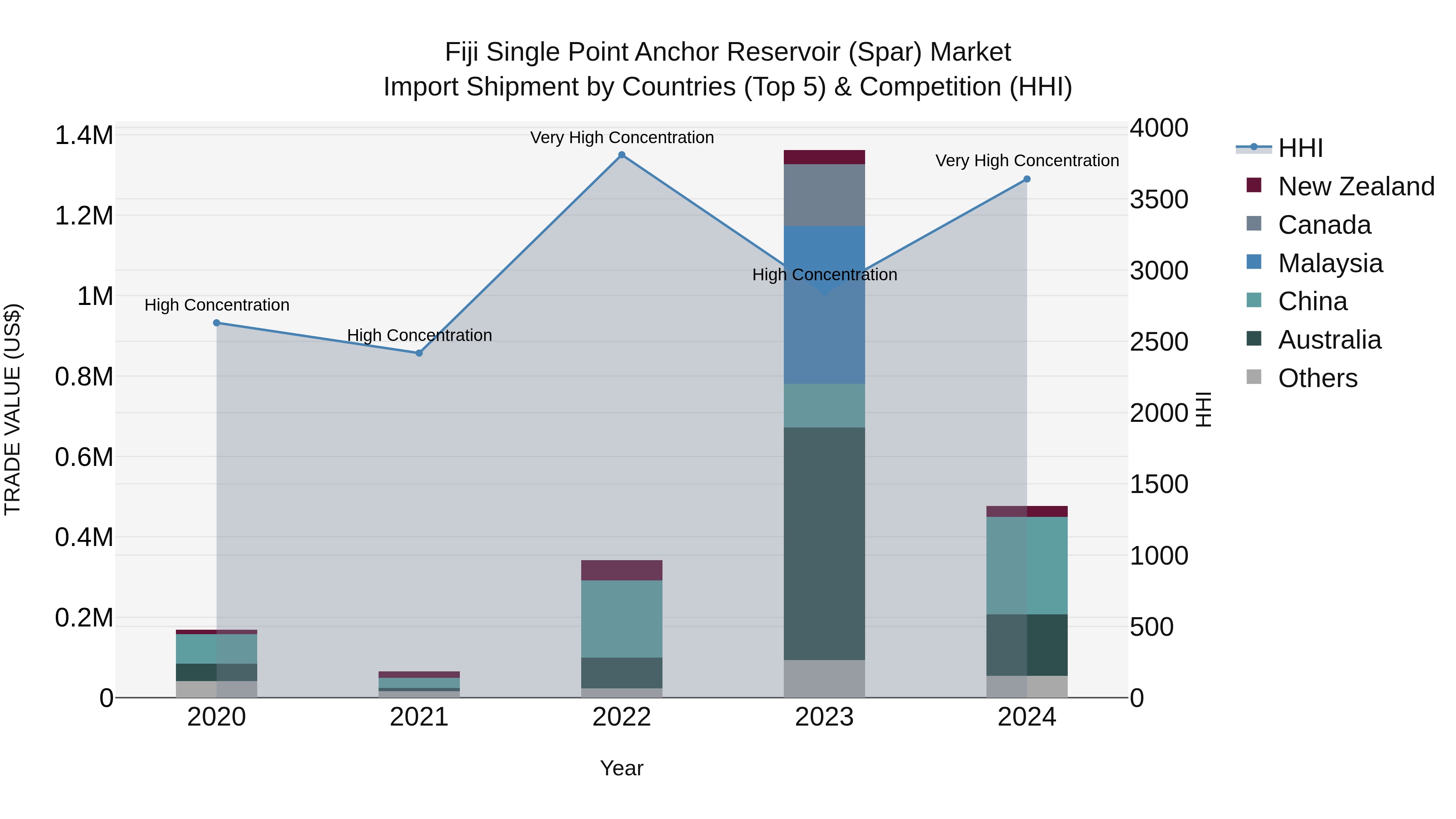1456x819 pixels.
Task: Click the TRADE VALUE (US$) axis title
Action: pyautogui.click(x=13, y=409)
